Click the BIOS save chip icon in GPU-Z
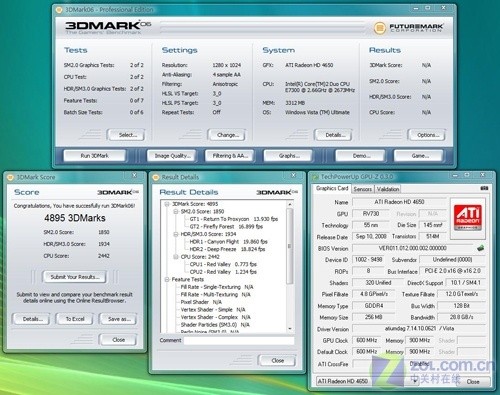 click(x=480, y=248)
